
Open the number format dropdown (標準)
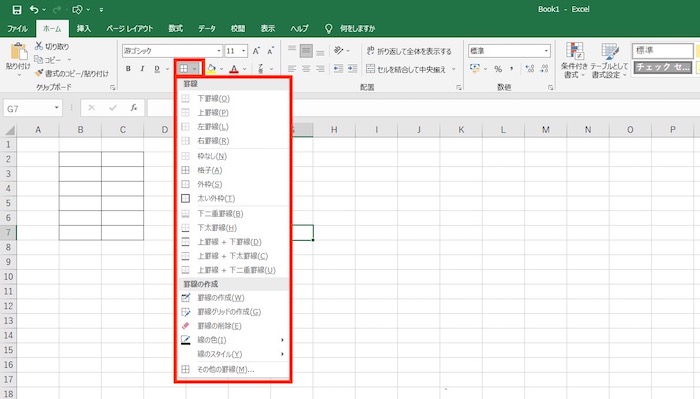click(x=546, y=51)
